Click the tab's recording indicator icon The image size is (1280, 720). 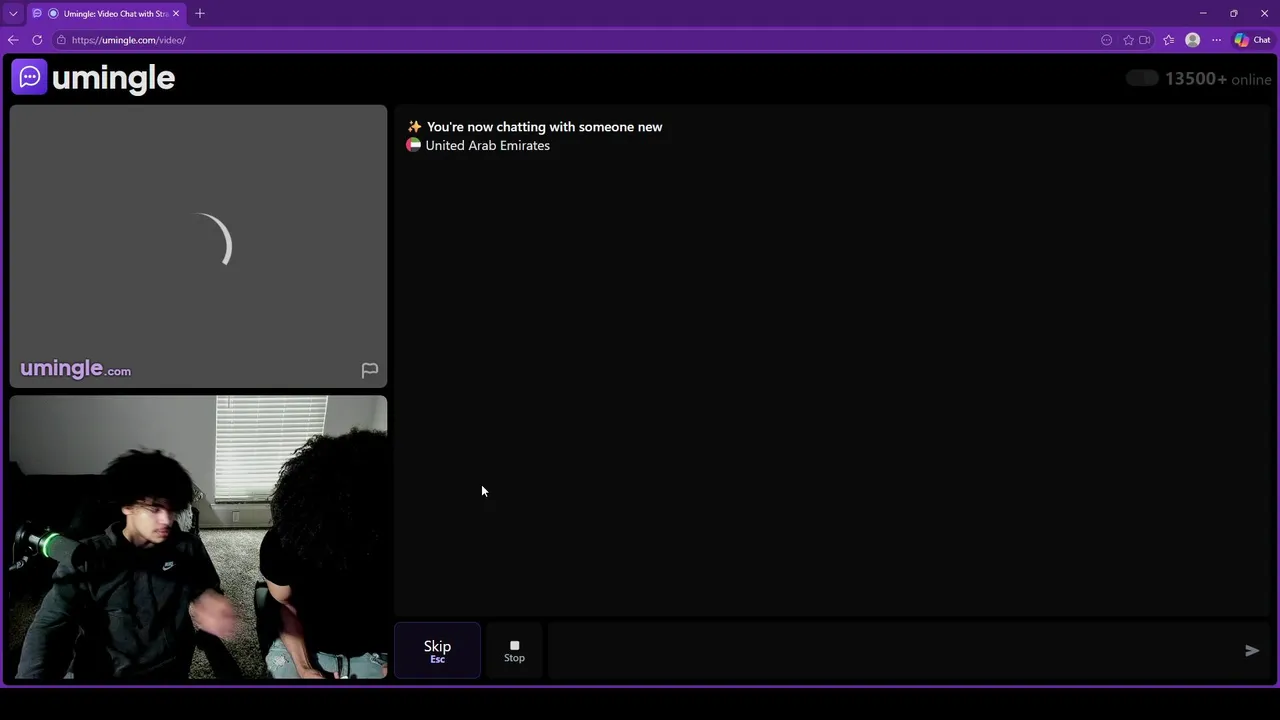click(53, 14)
